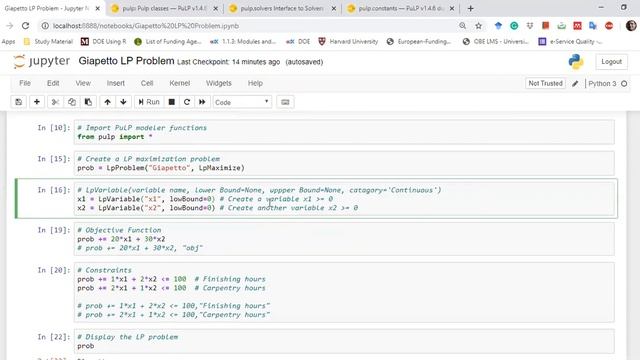The image size is (640, 360).
Task: Click the In [16] cell prompt
Action: click(x=54, y=190)
